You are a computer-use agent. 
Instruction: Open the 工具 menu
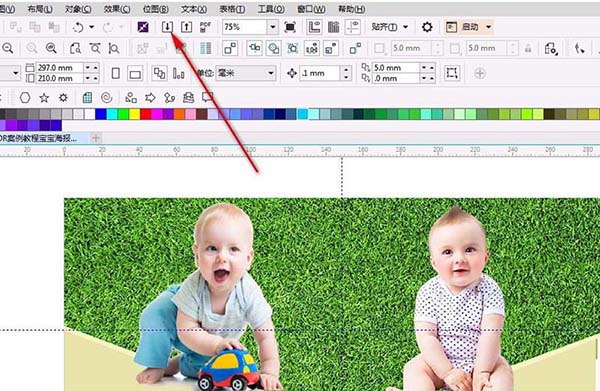point(271,9)
